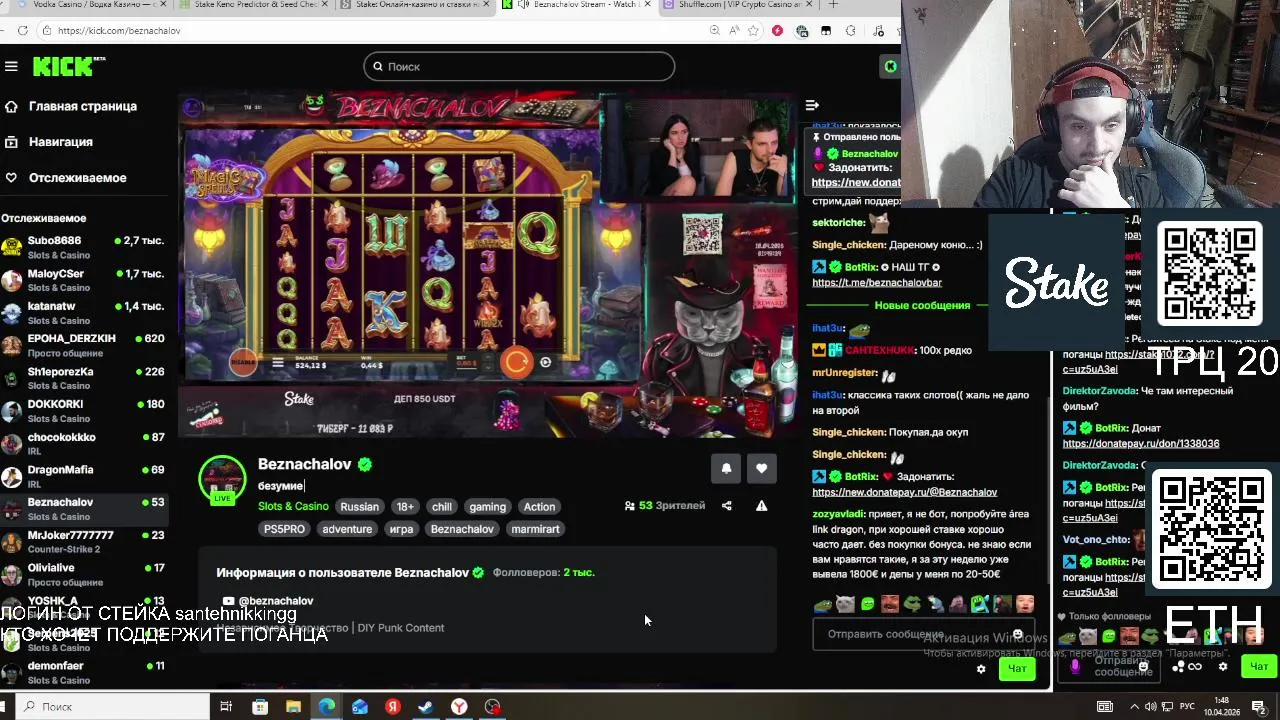Screen dimensions: 1280x720
Task: Click the gaming tag
Action: pos(488,507)
